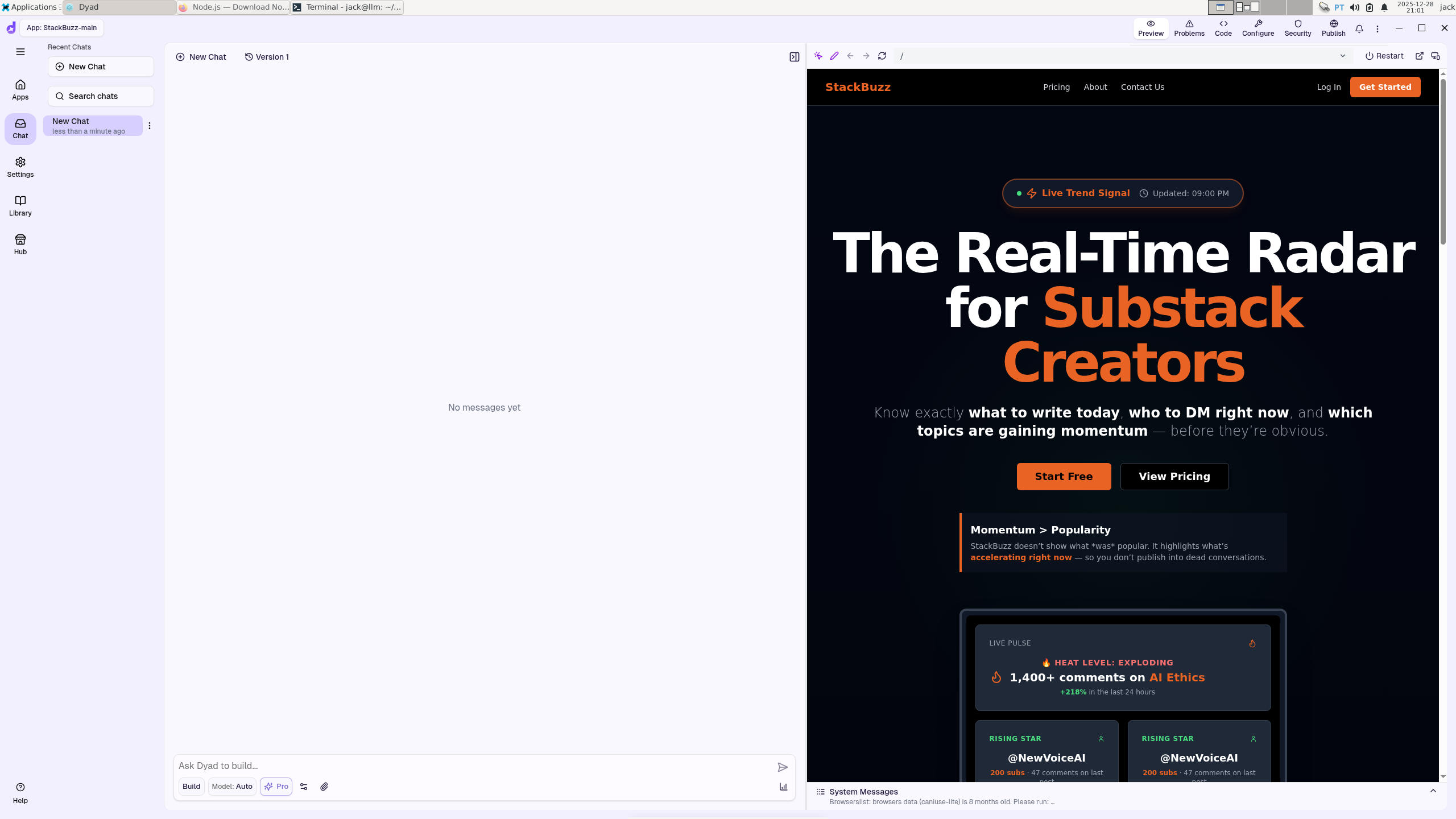Click the PT keyboard layout indicator
This screenshot has height=819, width=1456.
click(x=1339, y=7)
